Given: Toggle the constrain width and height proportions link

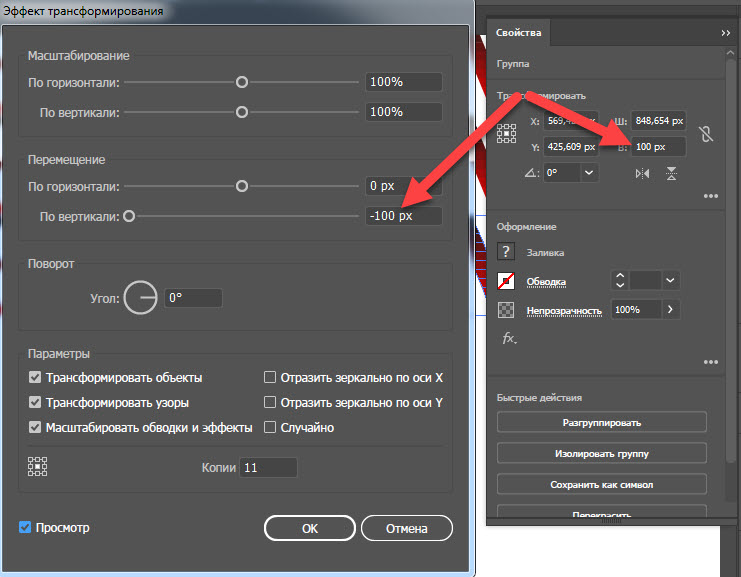Looking at the screenshot, I should click(706, 134).
